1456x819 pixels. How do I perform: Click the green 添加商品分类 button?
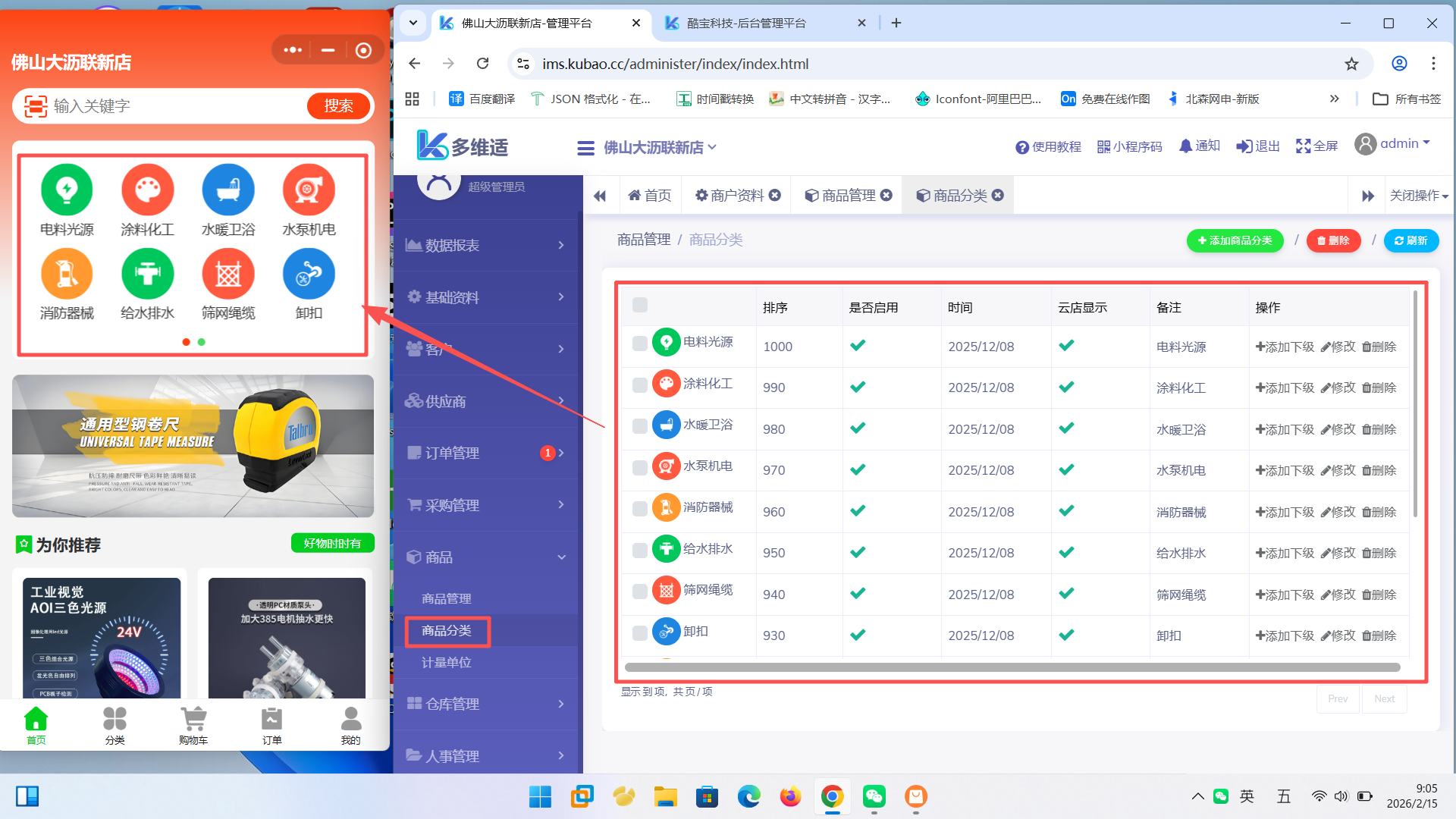click(x=1235, y=240)
